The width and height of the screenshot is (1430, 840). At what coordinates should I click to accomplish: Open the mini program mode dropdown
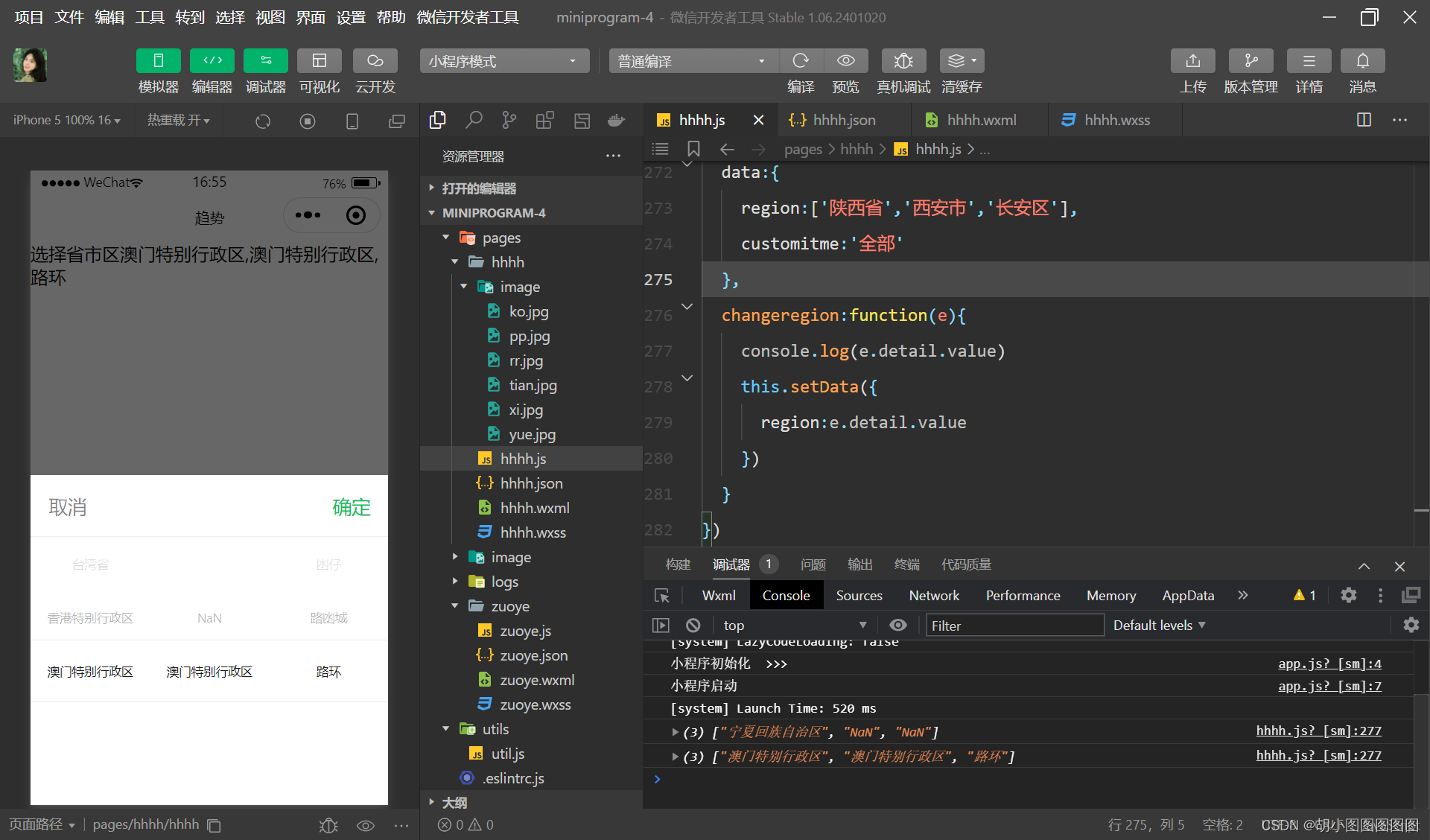coord(503,61)
